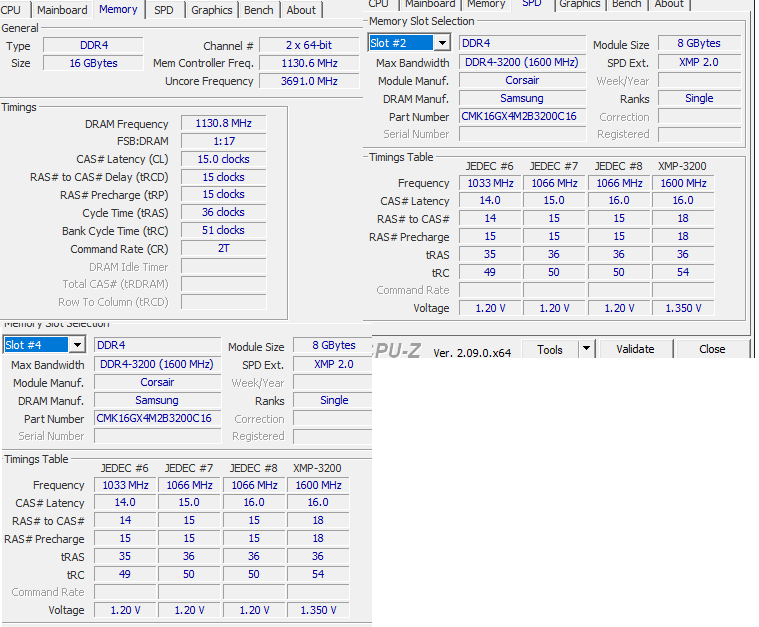This screenshot has height=627, width=759.
Task: Click Slot #2 Part Number CMK16GX4M2B3200C16 field
Action: (x=522, y=116)
